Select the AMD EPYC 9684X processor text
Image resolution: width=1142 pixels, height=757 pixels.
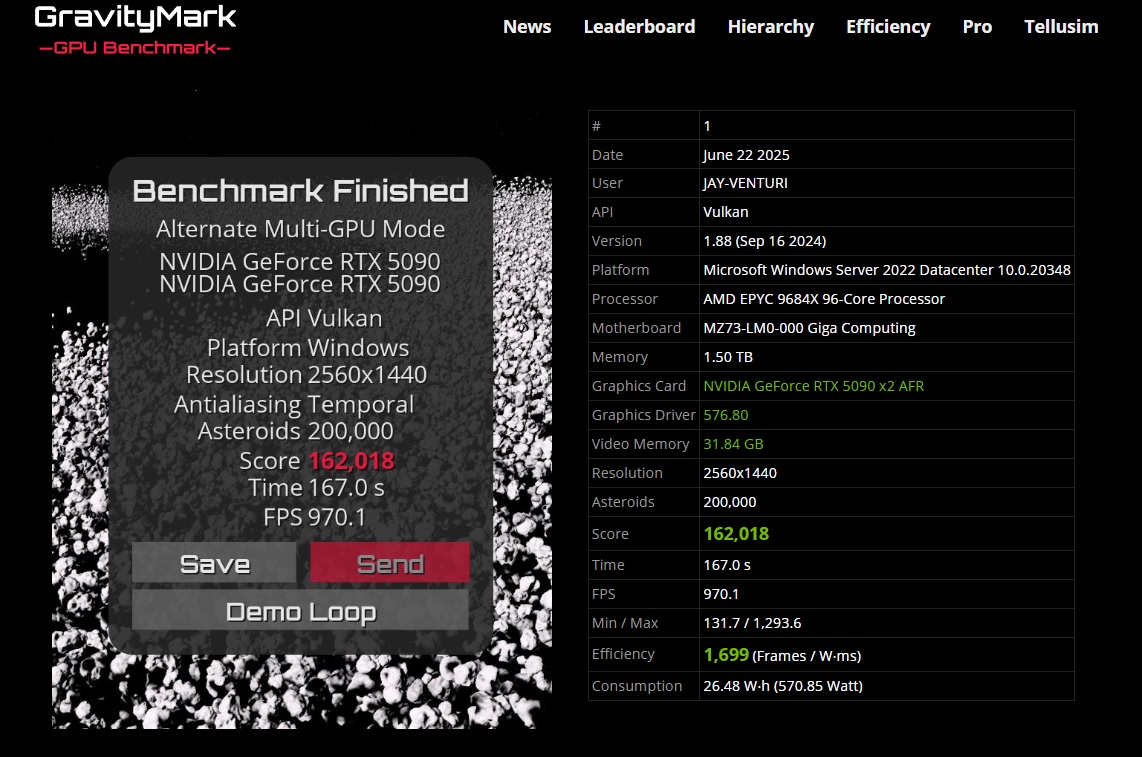824,299
